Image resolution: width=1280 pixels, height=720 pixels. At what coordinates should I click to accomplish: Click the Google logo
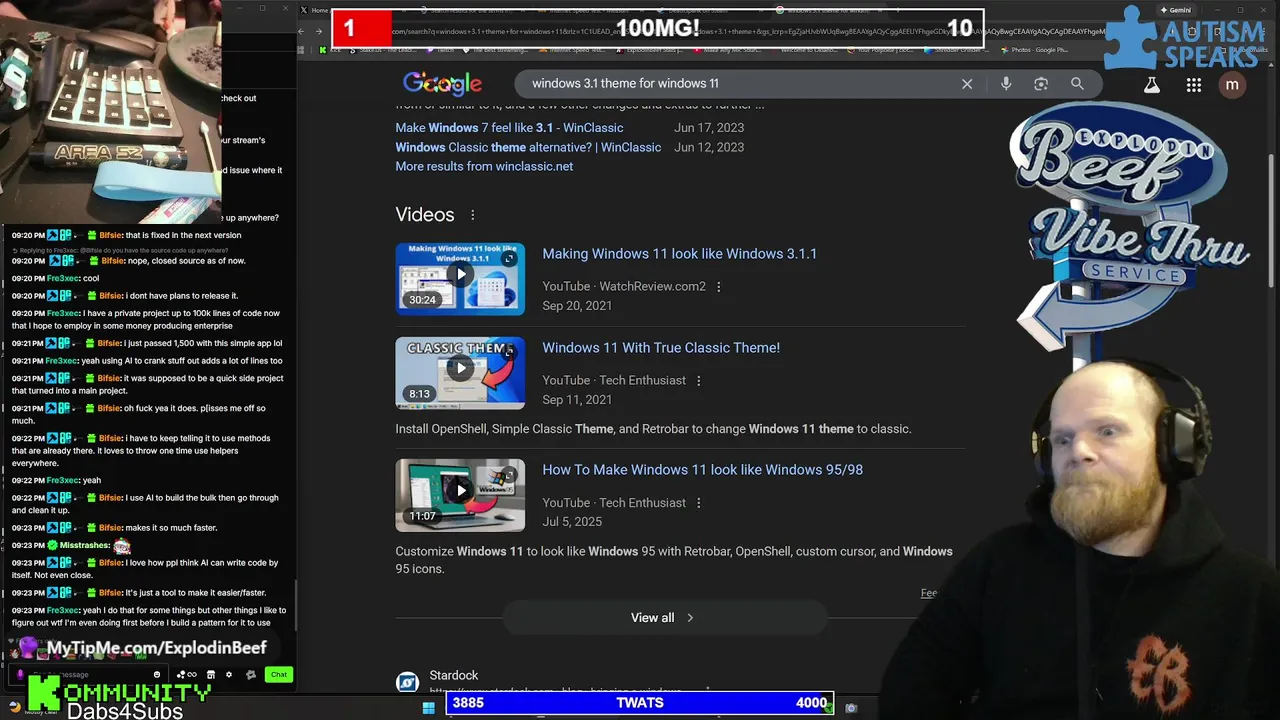(x=442, y=84)
